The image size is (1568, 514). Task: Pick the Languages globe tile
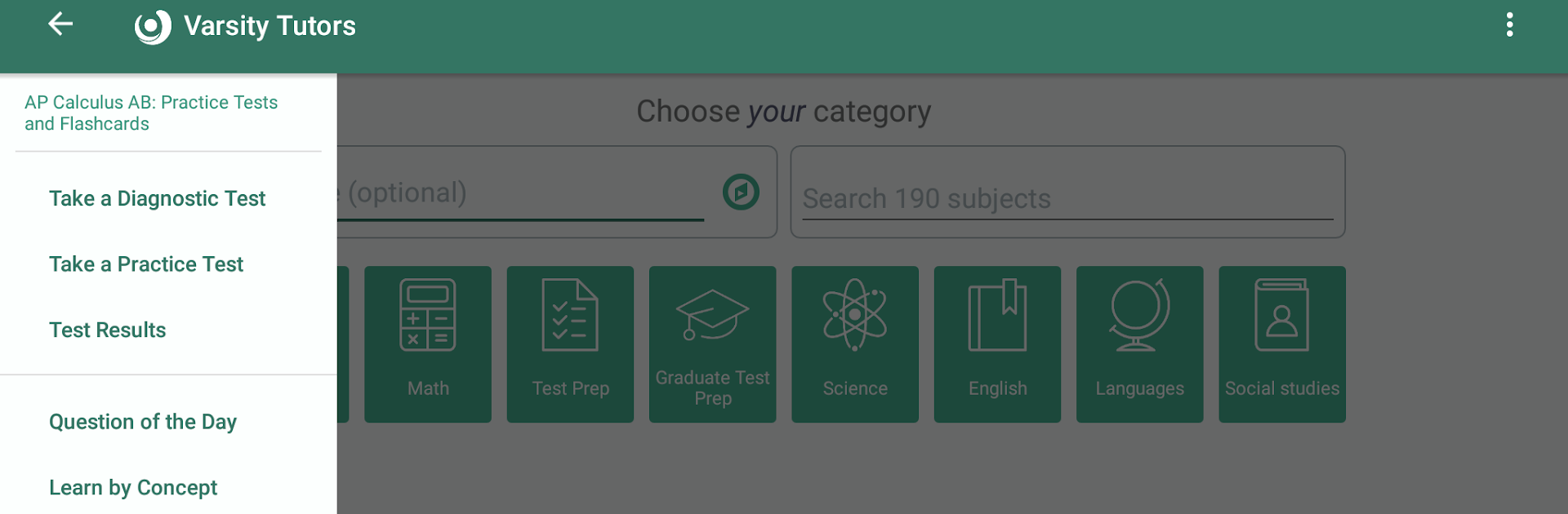1139,343
